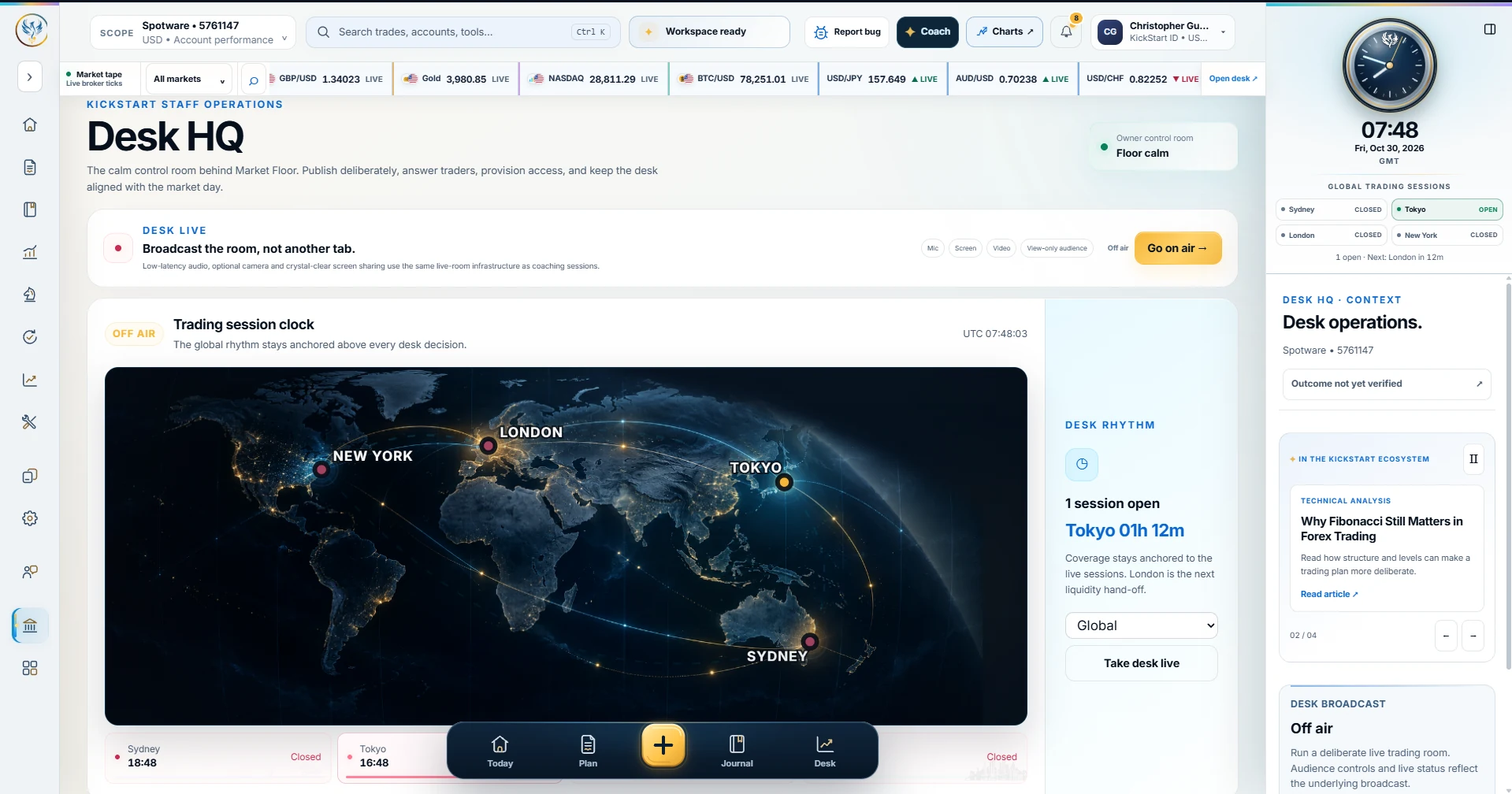Open the Scope account selector dropdown
The image size is (1512, 794).
click(x=192, y=32)
